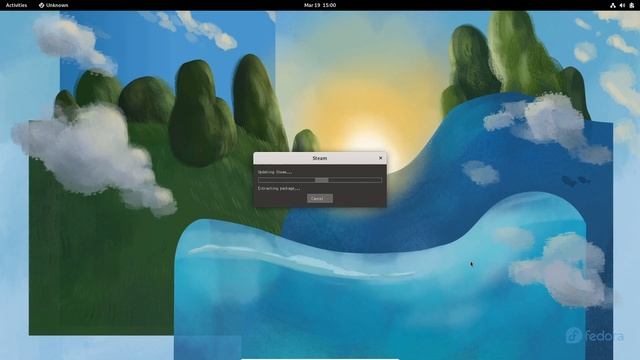The height and width of the screenshot is (360, 640).
Task: Open the Unknown application menu
Action: [x=53, y=5]
